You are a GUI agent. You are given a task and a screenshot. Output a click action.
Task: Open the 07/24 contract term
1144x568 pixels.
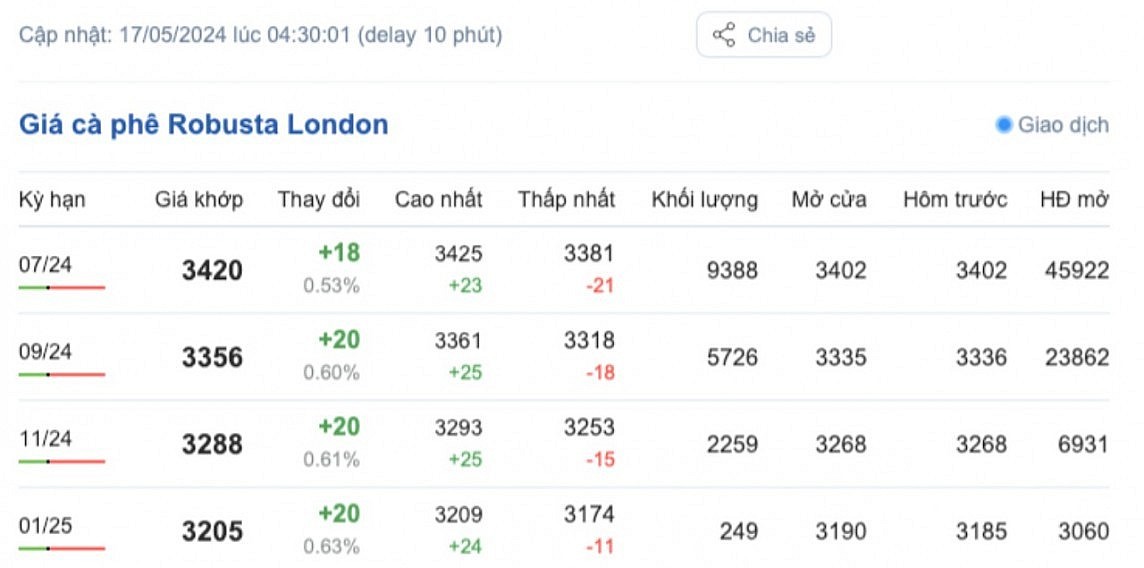pos(45,265)
